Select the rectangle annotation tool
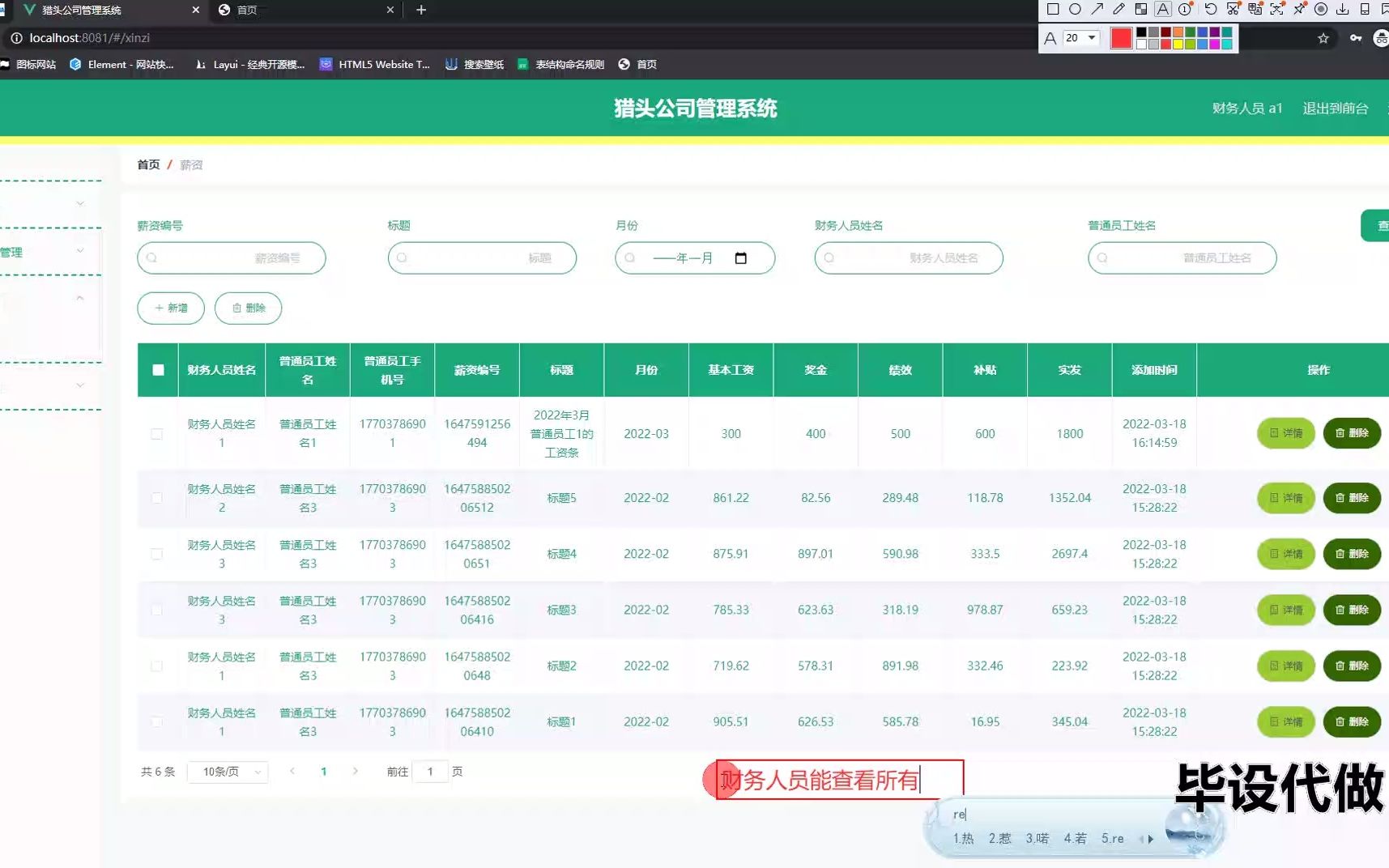The image size is (1389, 868). click(x=1052, y=9)
